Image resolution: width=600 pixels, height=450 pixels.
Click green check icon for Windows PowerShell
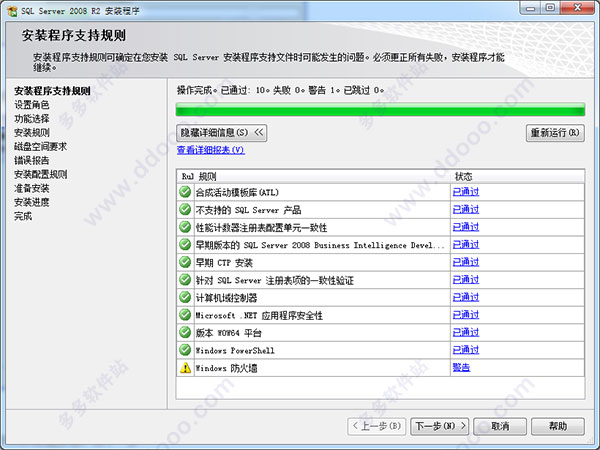point(185,350)
